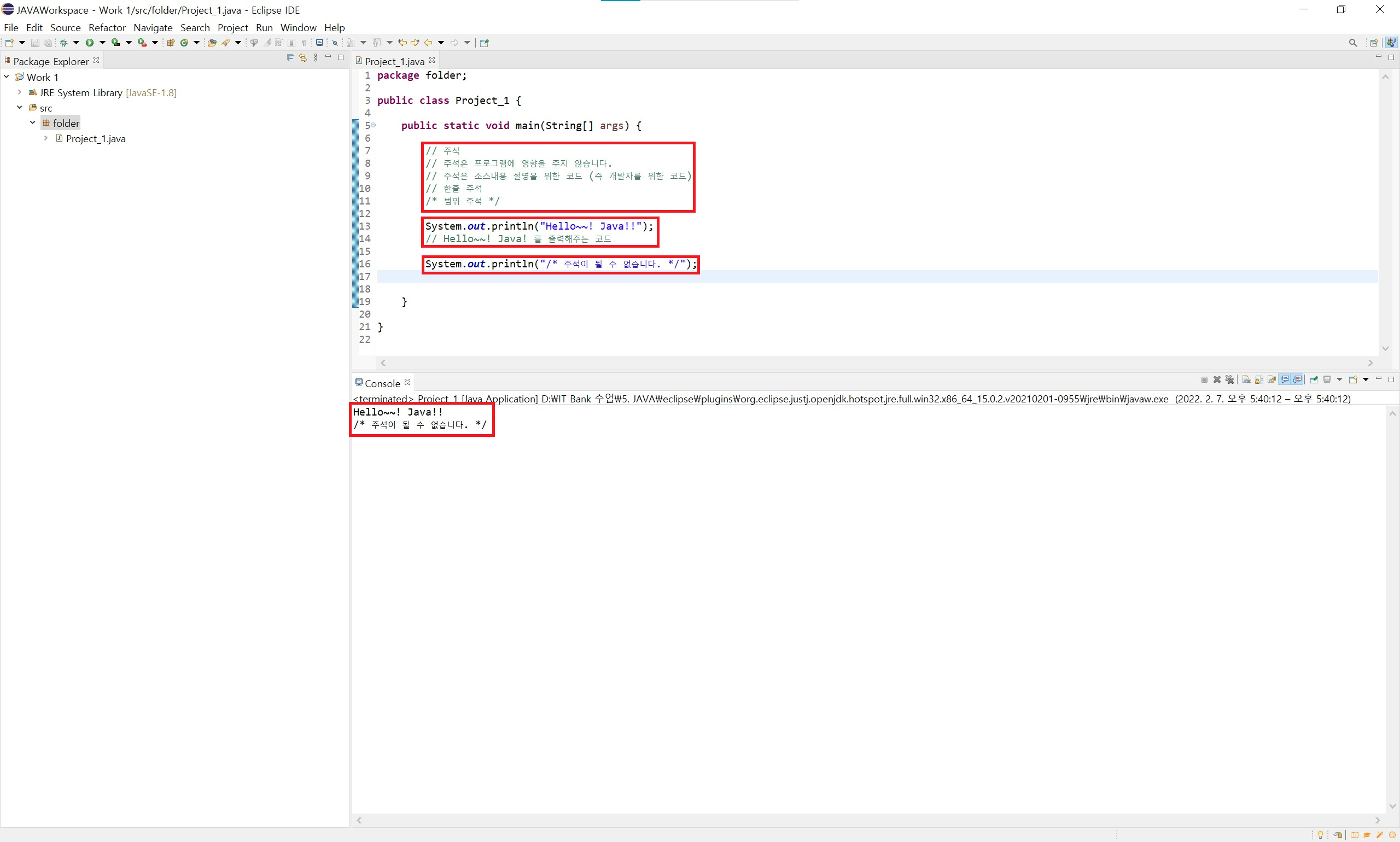The height and width of the screenshot is (842, 1400).
Task: Click the green Run button icon
Action: 90,43
